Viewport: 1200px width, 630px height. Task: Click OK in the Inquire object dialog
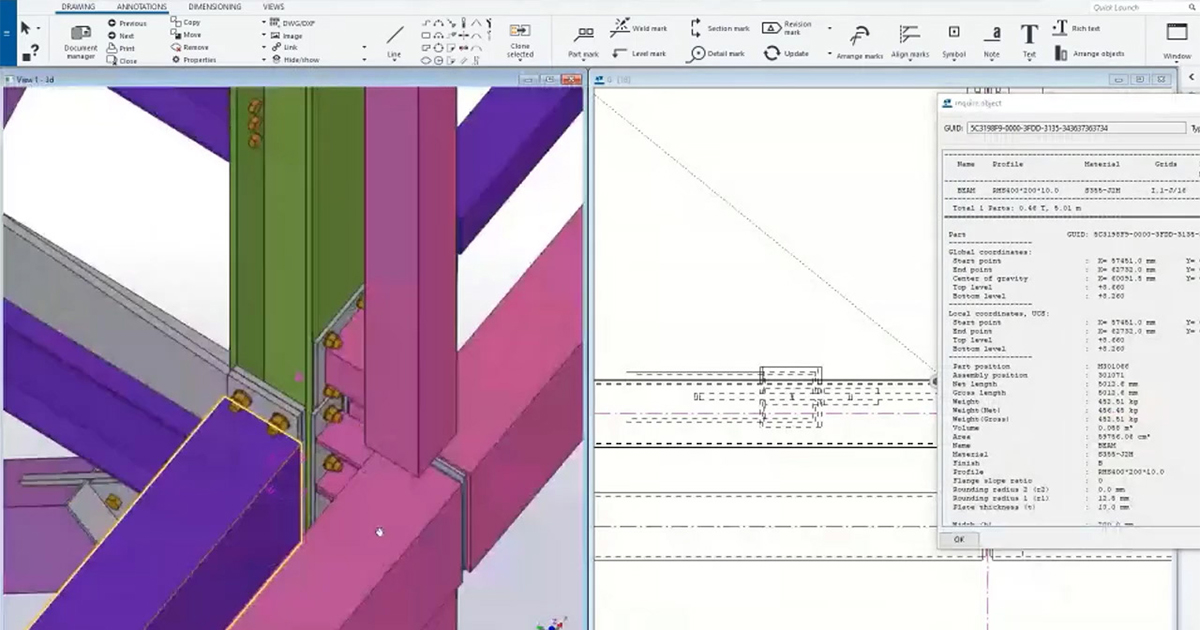click(959, 538)
